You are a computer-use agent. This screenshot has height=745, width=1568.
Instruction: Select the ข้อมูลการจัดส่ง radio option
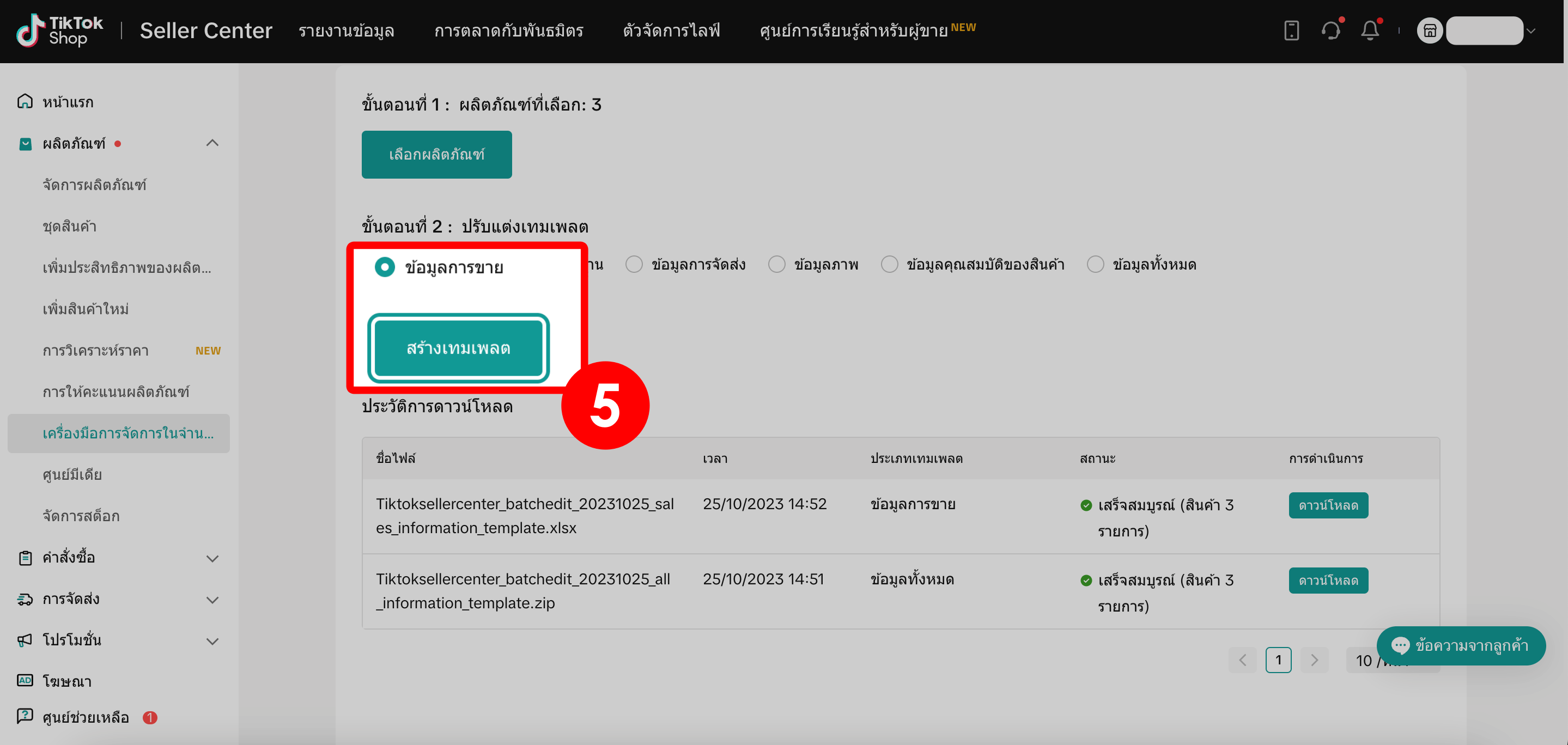coord(634,265)
